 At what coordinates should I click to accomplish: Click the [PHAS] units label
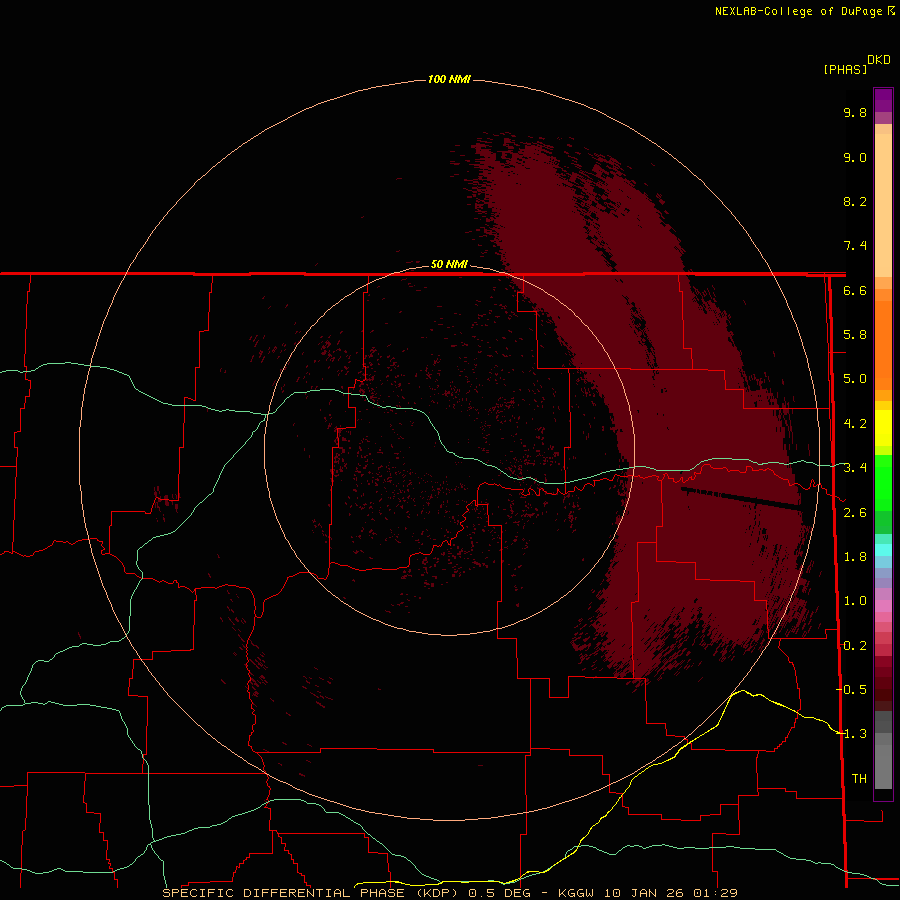[x=845, y=69]
